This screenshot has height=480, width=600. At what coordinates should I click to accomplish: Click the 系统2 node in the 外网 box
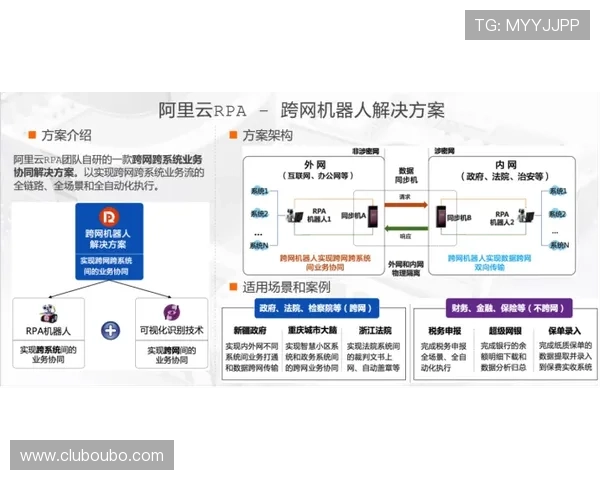(x=259, y=214)
